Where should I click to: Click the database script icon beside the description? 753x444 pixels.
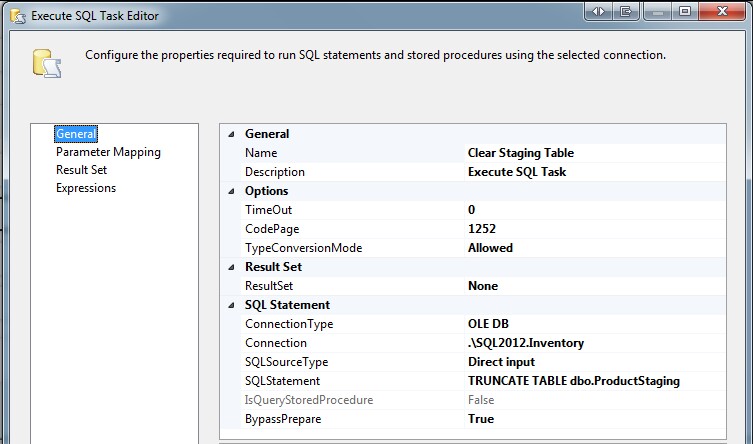[x=47, y=63]
